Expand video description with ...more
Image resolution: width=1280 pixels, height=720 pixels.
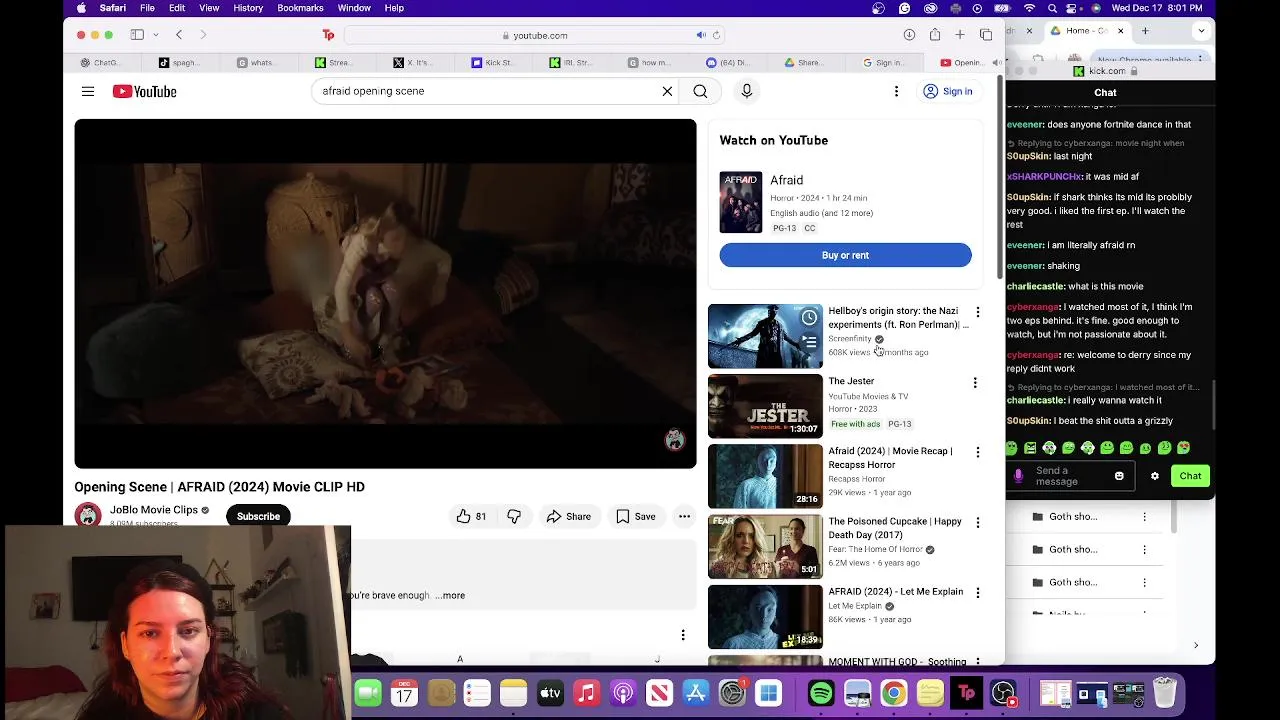450,595
